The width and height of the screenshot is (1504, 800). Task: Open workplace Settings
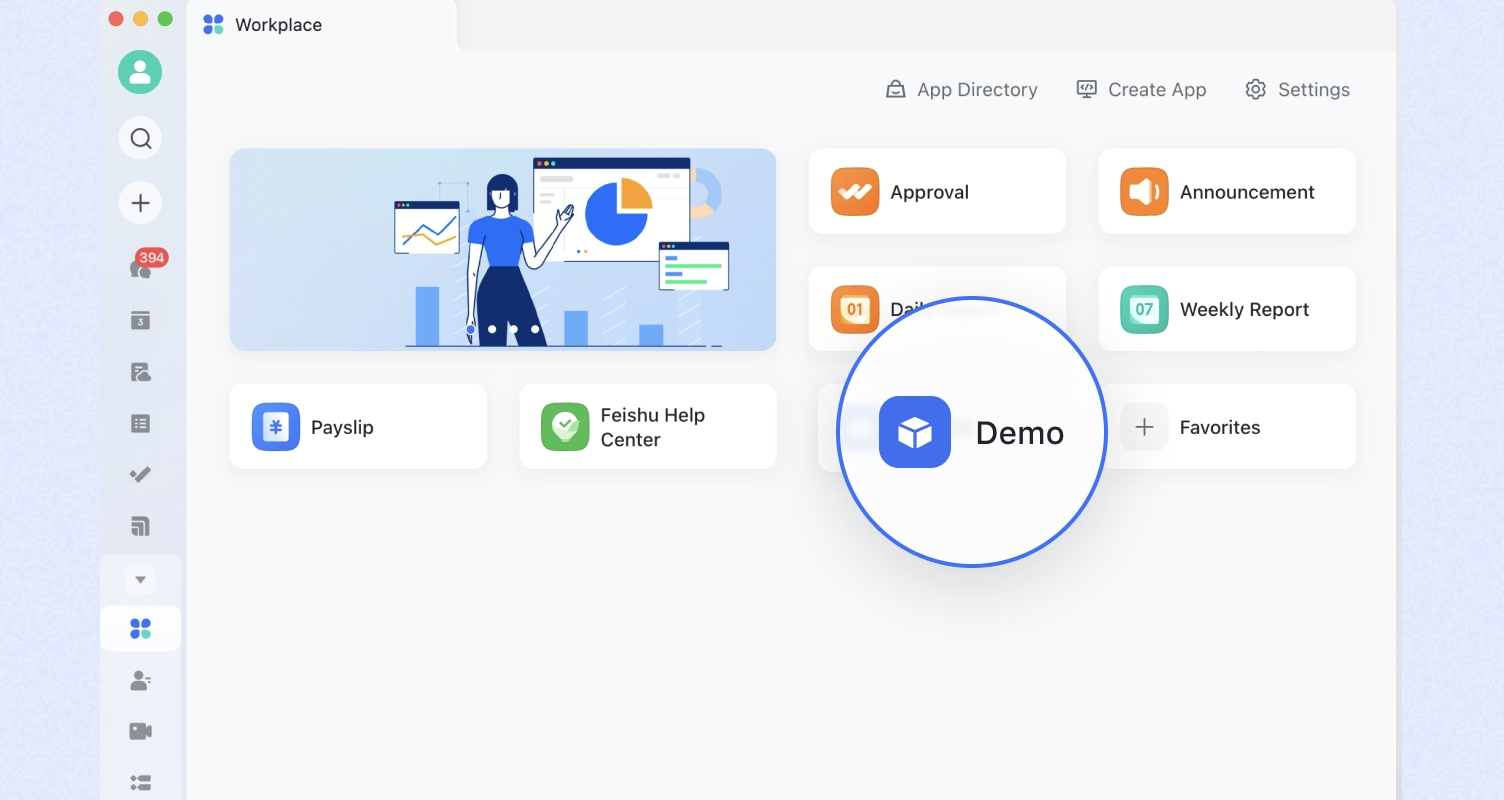coord(1297,90)
